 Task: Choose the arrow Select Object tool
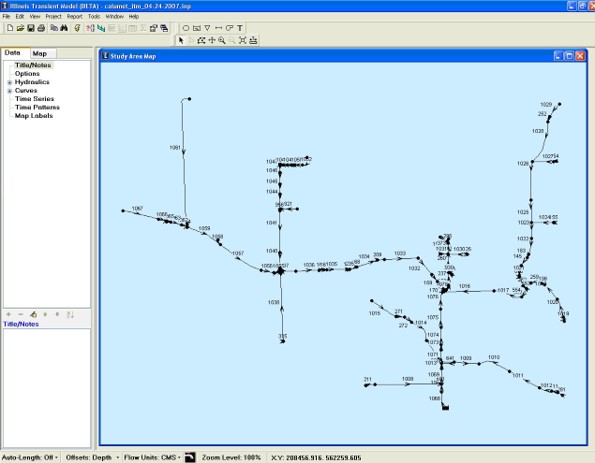pyautogui.click(x=181, y=40)
